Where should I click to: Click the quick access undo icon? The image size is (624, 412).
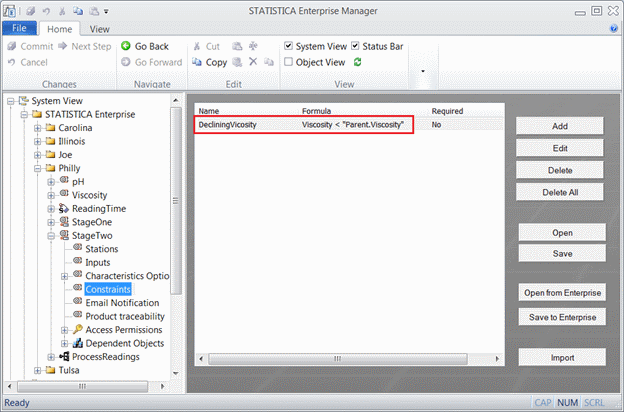[46, 11]
